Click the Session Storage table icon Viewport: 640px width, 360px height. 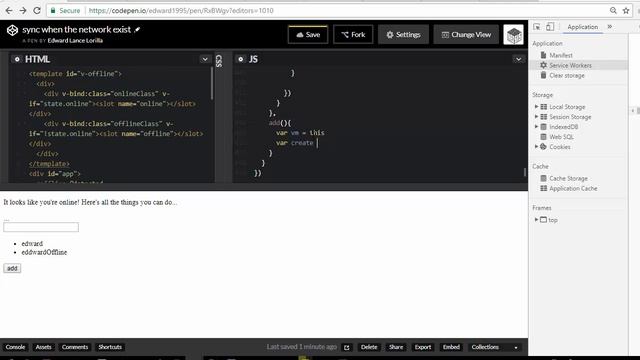coord(544,117)
